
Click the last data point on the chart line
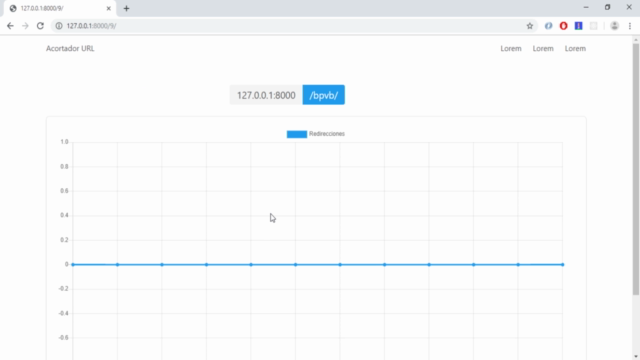coord(562,264)
